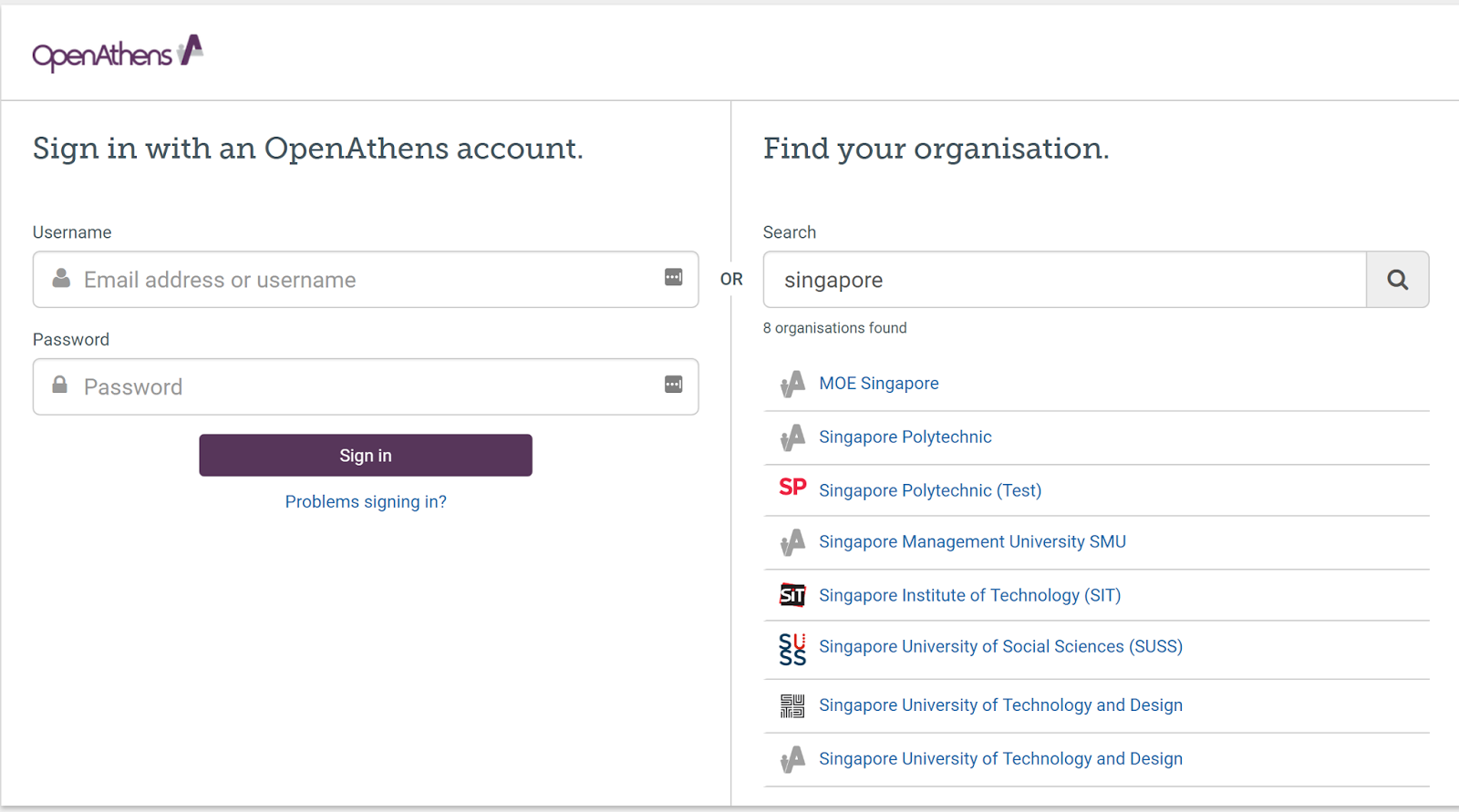This screenshot has height=812, width=1459.
Task: Click the SIT logo icon
Action: pyautogui.click(x=792, y=595)
